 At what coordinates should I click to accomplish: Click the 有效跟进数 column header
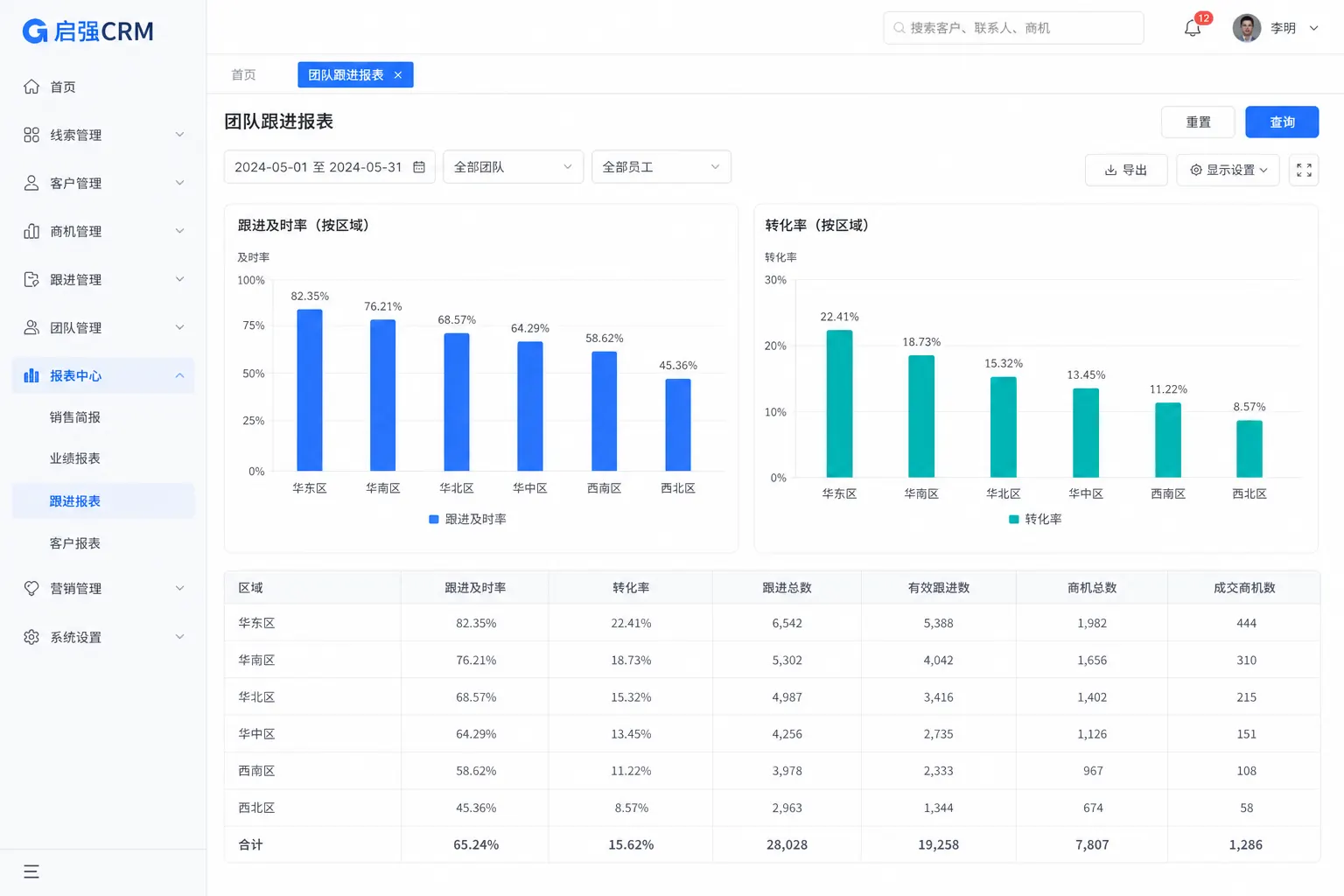click(x=939, y=588)
